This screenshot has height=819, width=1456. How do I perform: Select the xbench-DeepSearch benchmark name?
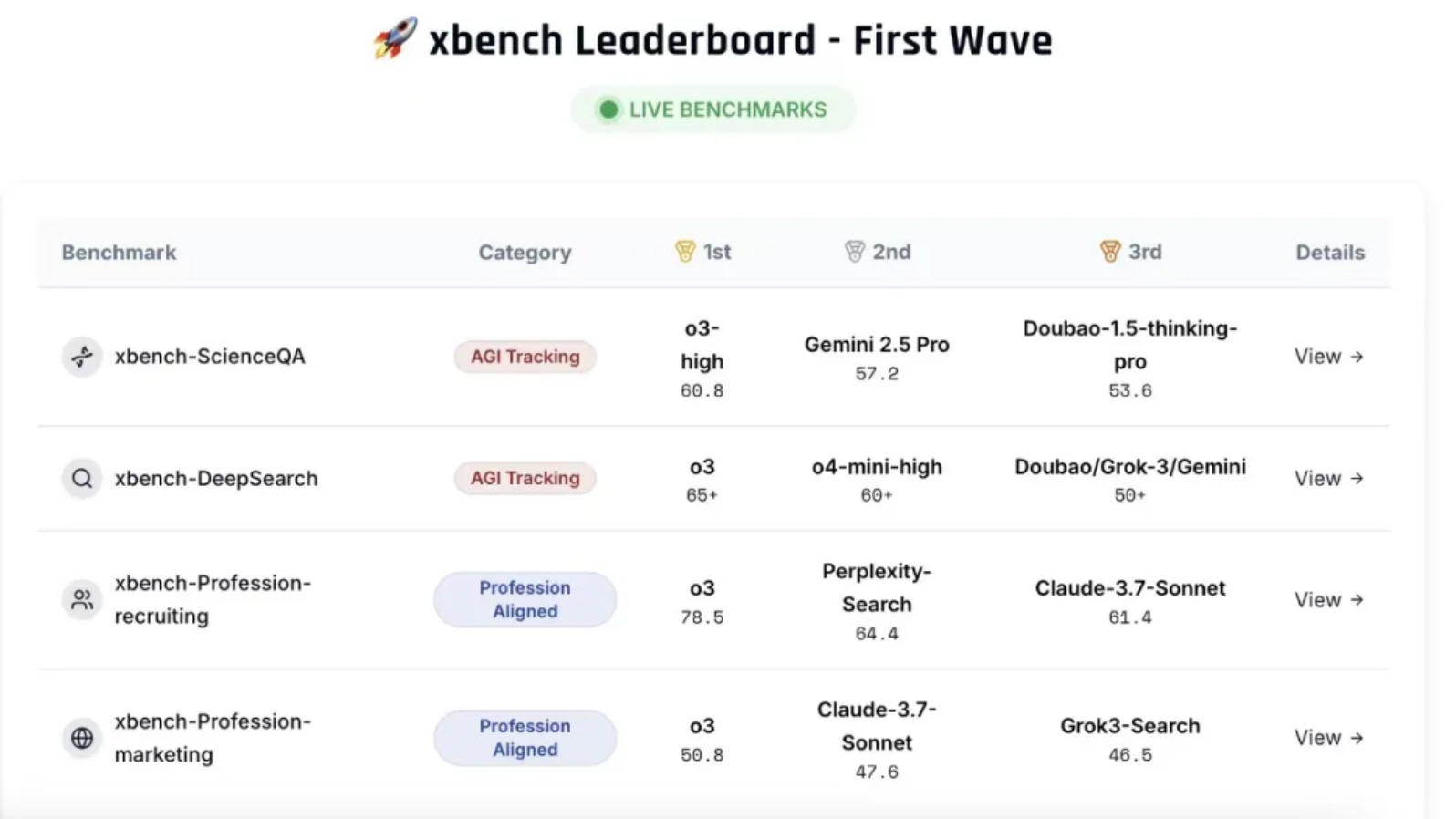pos(216,478)
